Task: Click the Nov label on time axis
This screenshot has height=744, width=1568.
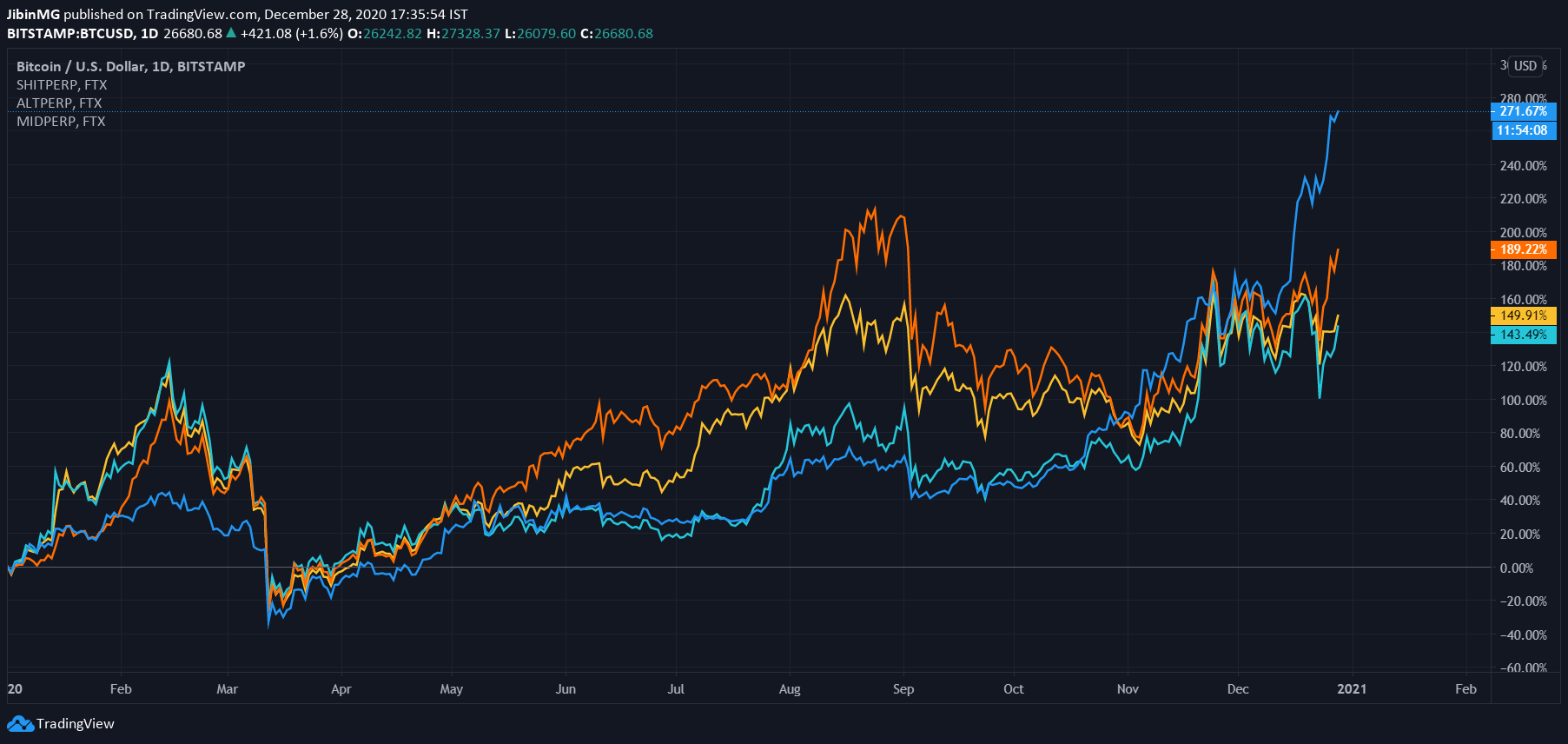Action: tap(1128, 688)
